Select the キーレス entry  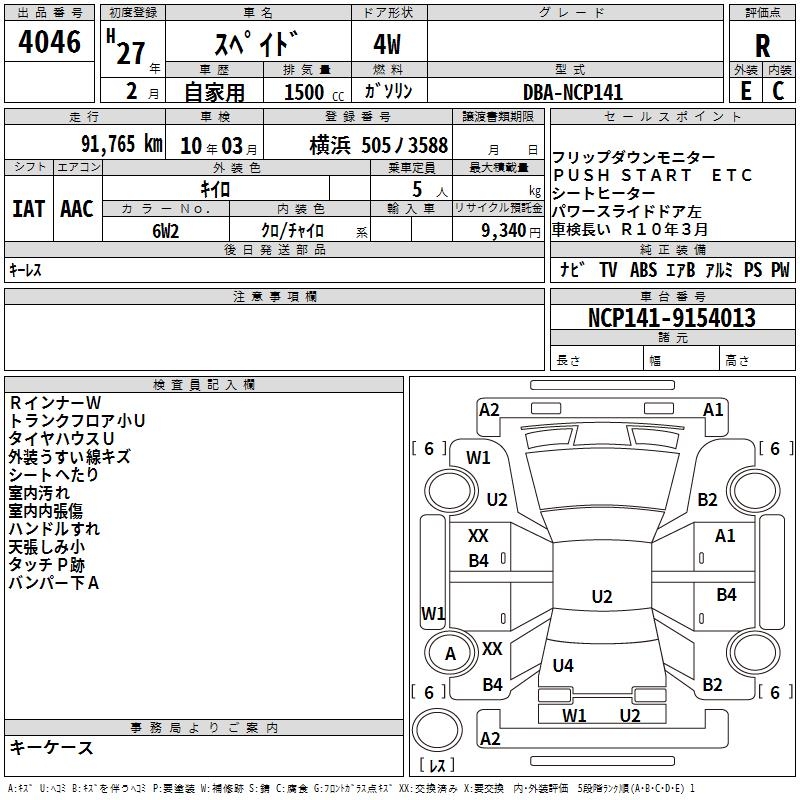25,270
